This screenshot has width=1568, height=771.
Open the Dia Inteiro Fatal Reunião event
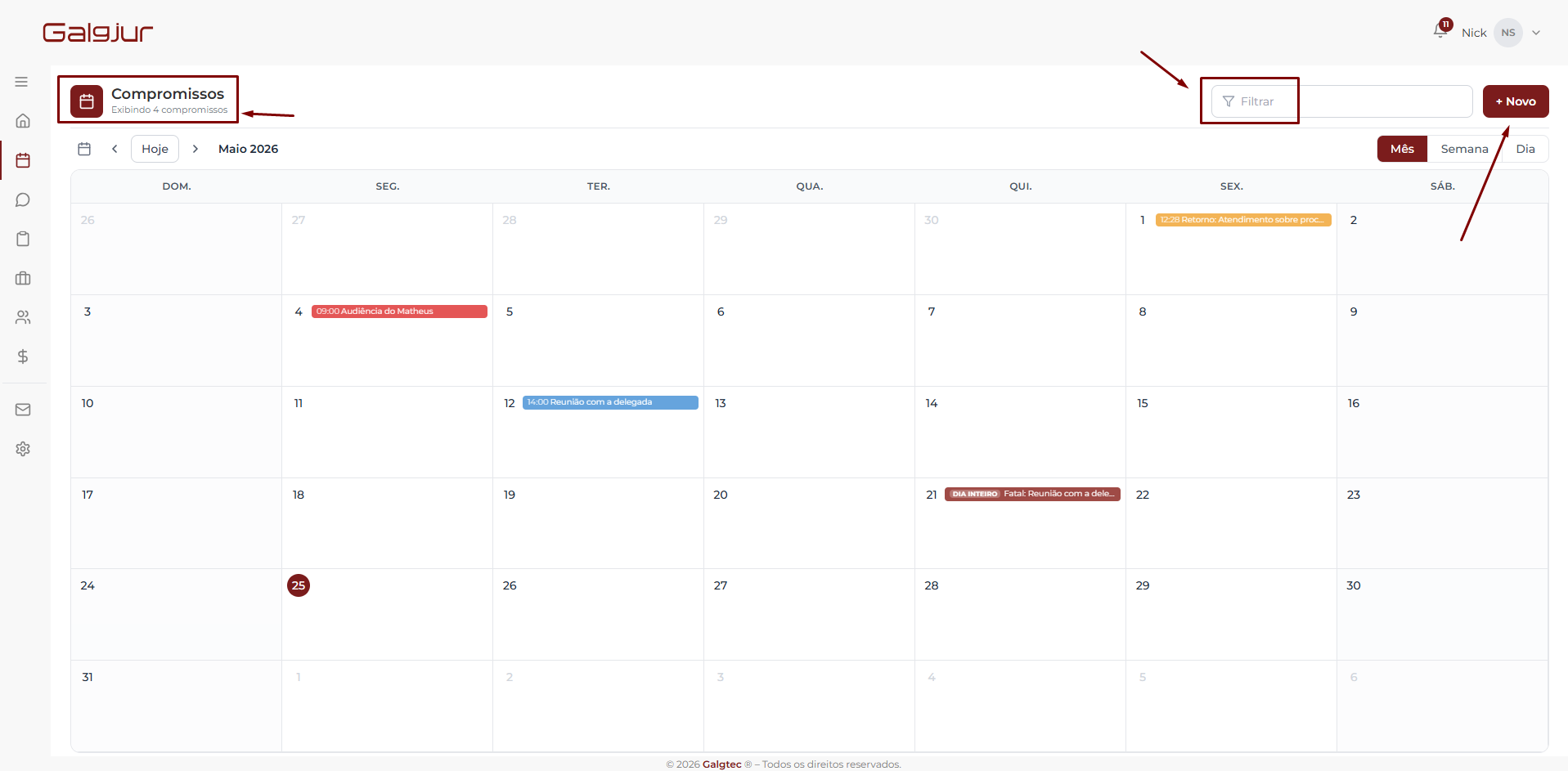point(1032,494)
